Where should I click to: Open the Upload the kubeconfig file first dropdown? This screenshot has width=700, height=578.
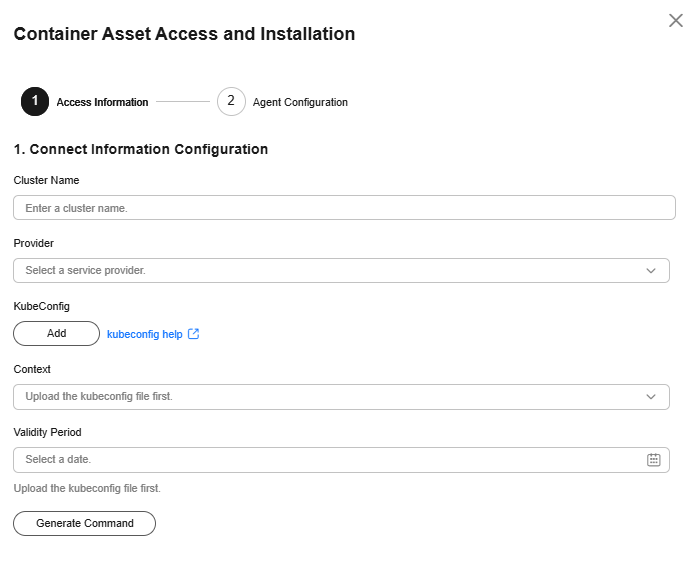pos(342,397)
